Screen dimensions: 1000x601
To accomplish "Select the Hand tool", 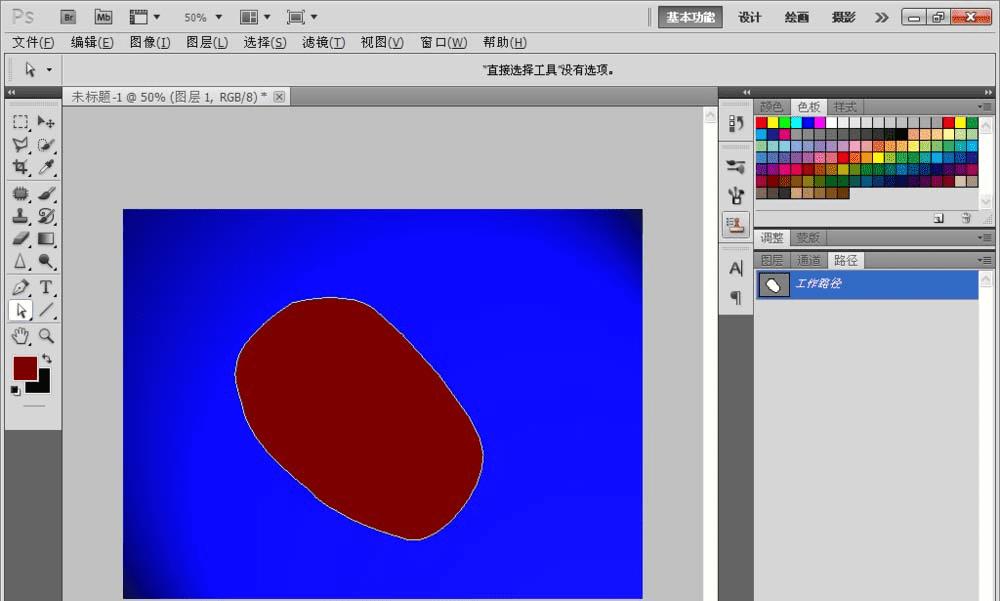I will [20, 337].
